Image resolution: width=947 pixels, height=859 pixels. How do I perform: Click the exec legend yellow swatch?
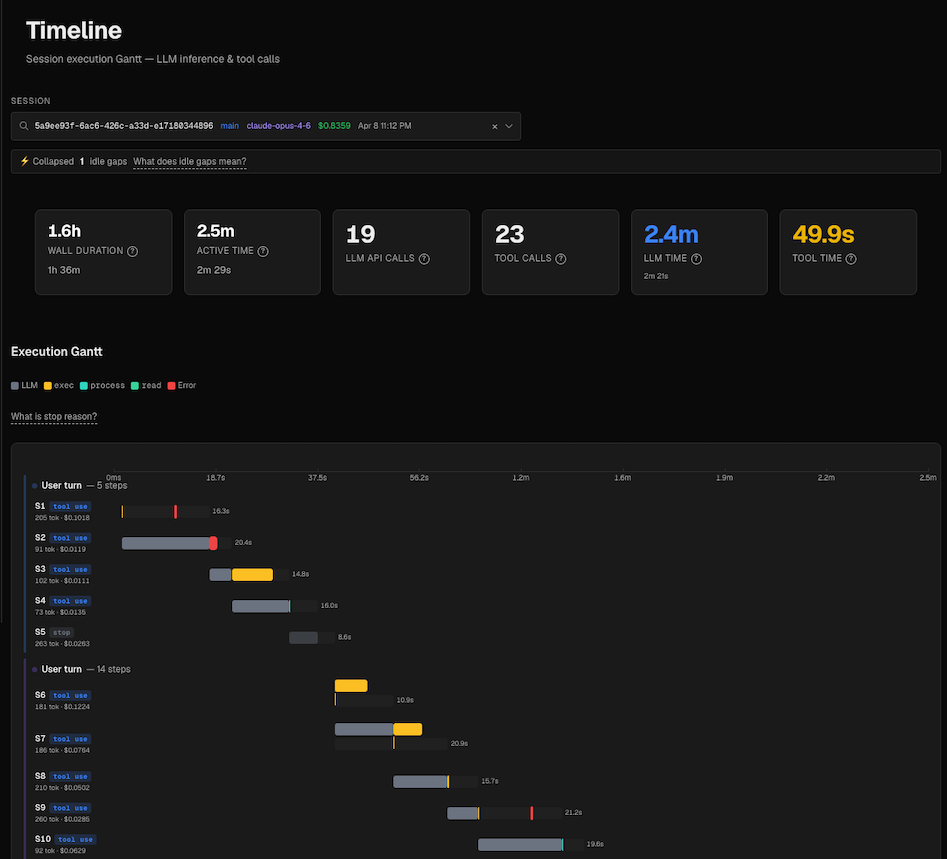pos(48,385)
